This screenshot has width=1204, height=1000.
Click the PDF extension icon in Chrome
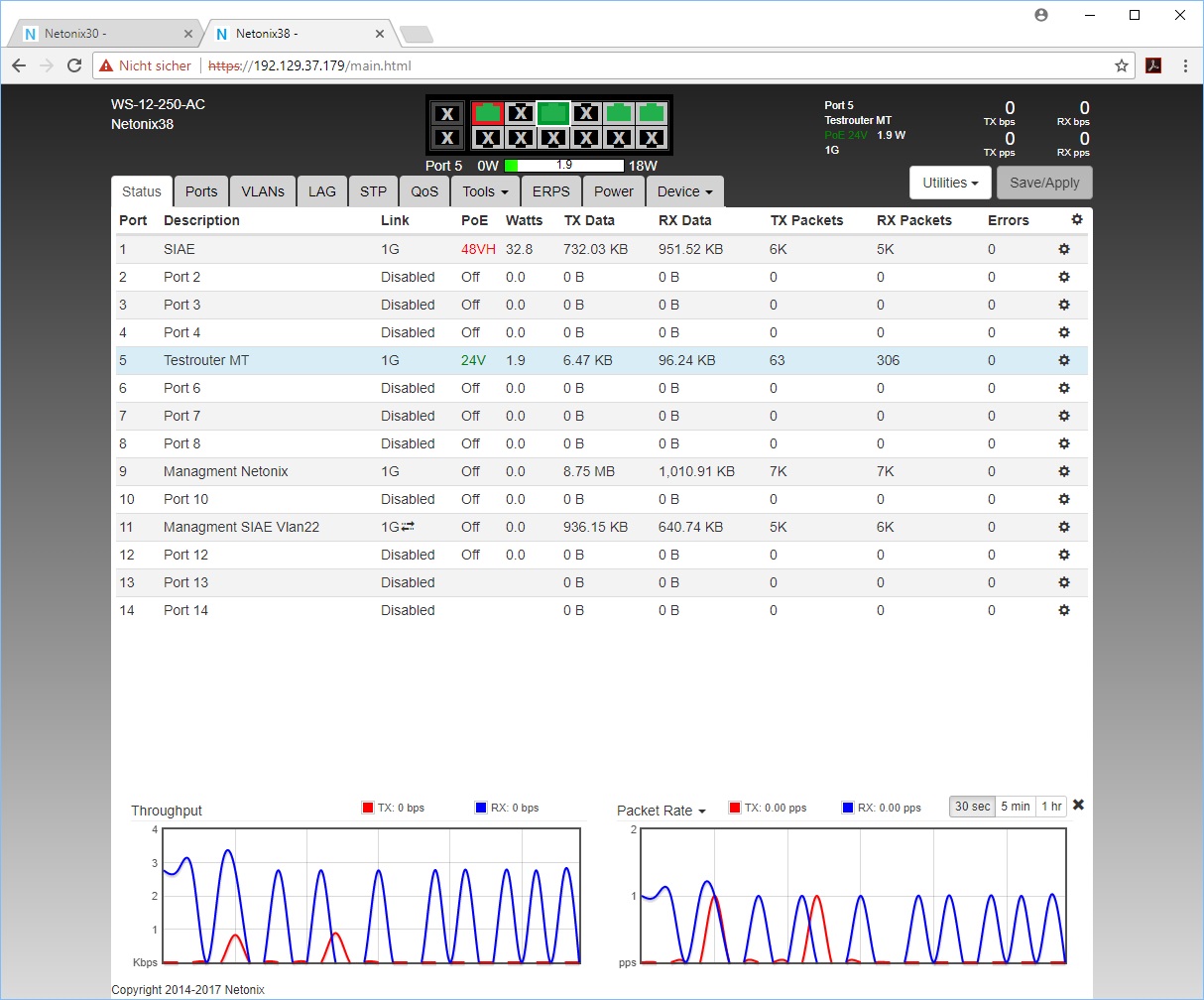click(1153, 65)
